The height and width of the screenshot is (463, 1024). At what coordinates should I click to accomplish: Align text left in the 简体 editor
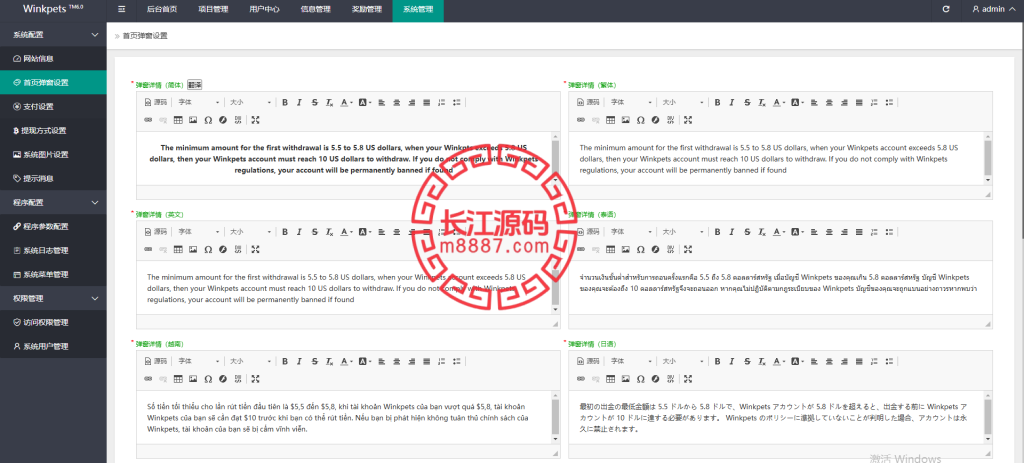coord(382,103)
